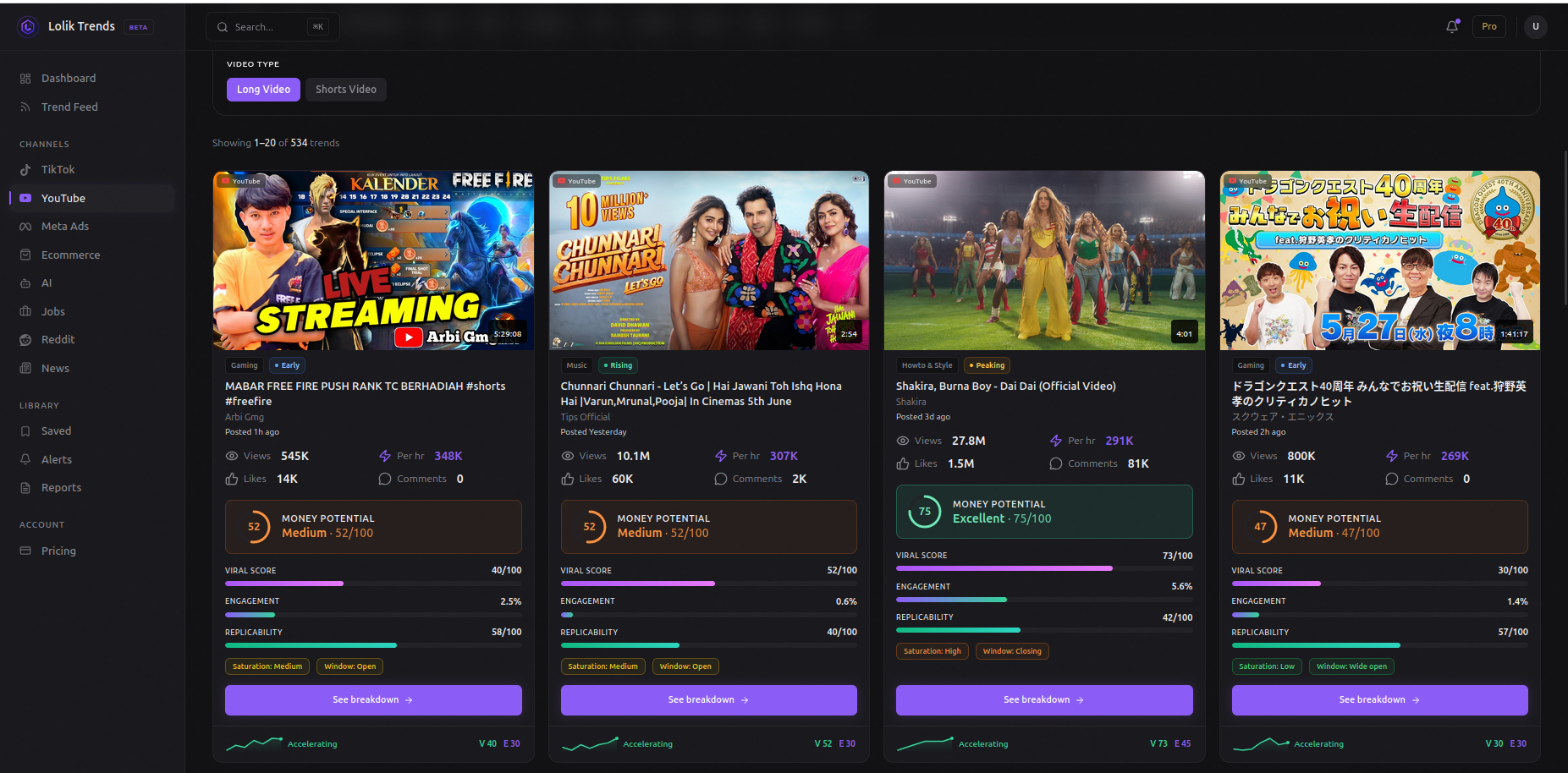Click the Window: Closing badge

pos(1012,651)
